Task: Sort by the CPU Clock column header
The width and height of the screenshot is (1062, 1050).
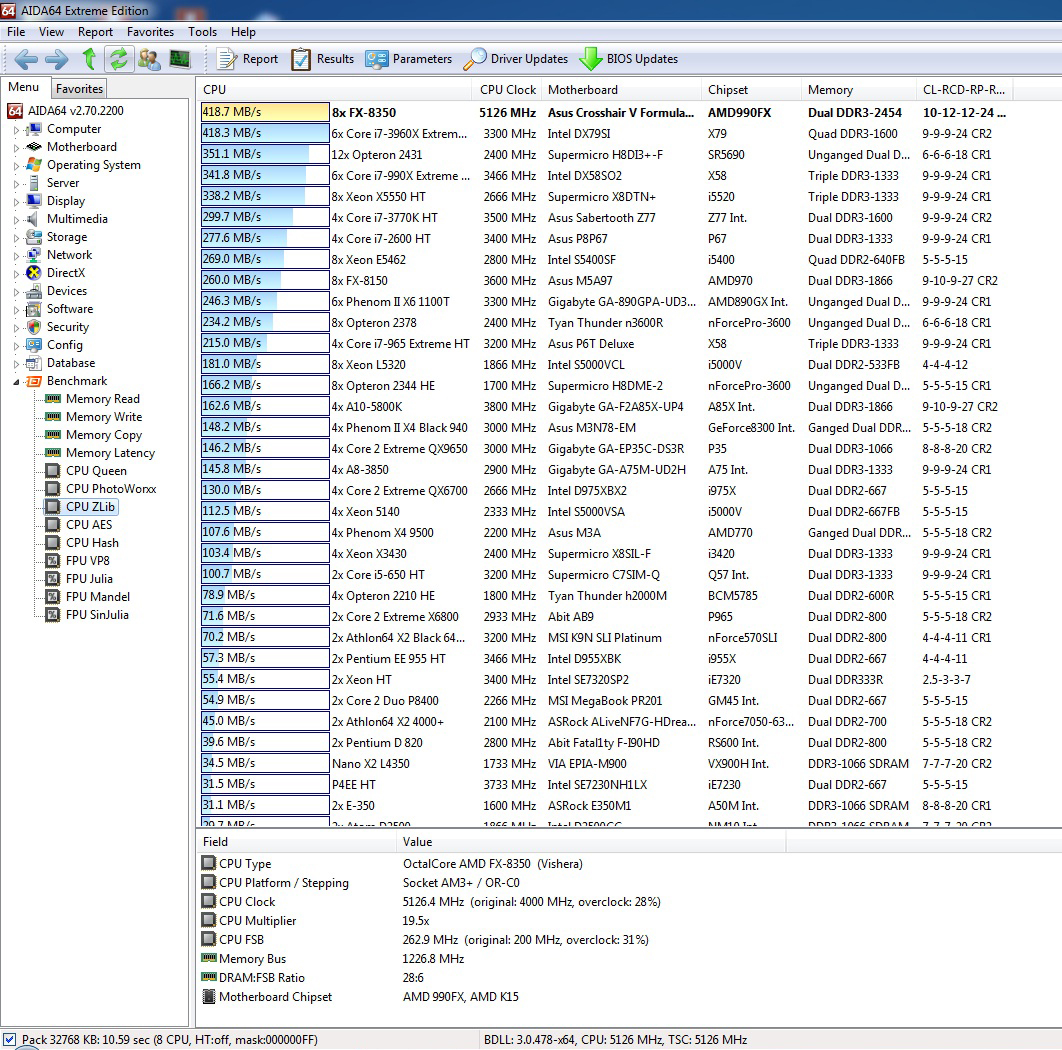Action: pos(507,89)
